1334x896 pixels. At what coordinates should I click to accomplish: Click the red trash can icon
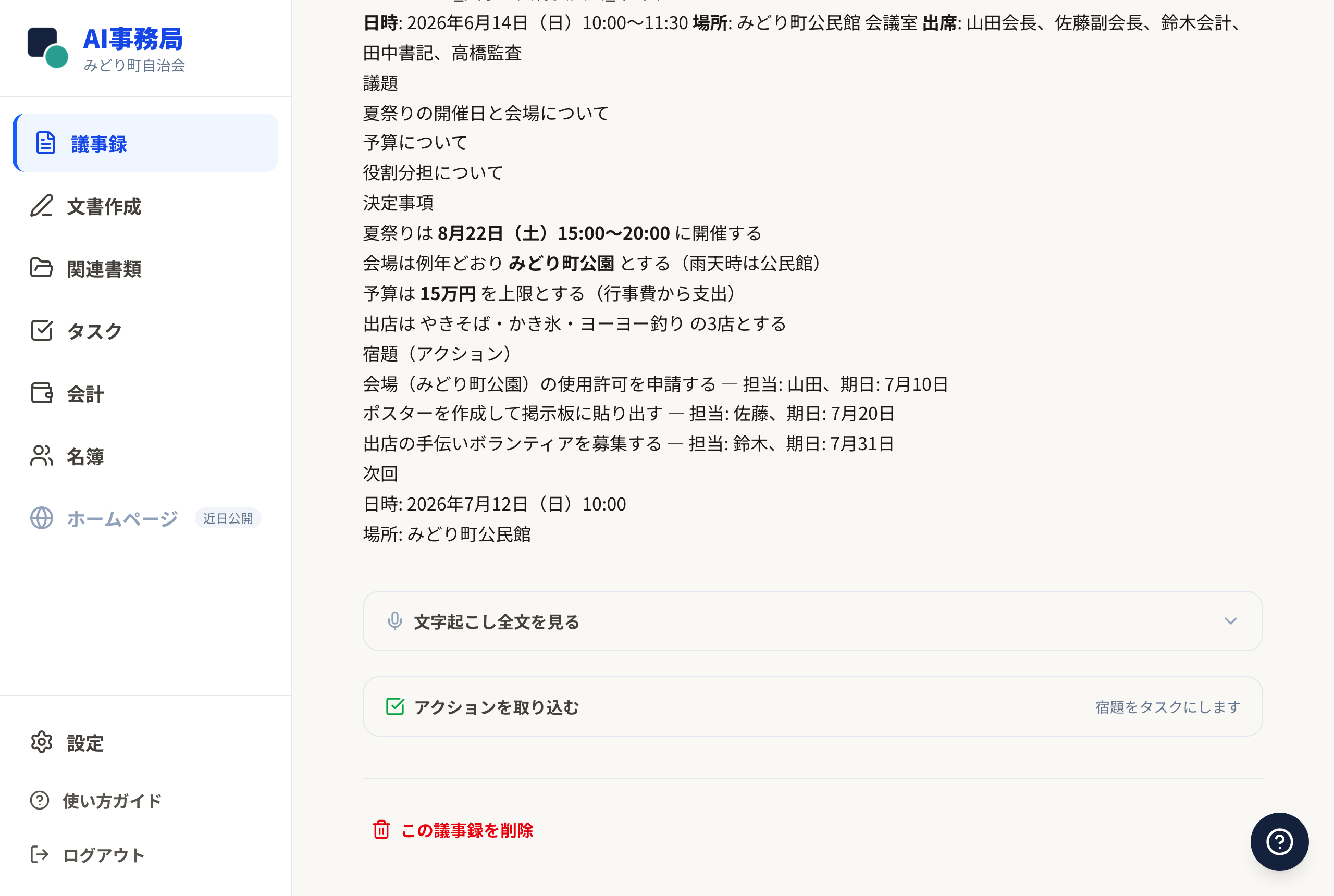(x=381, y=830)
